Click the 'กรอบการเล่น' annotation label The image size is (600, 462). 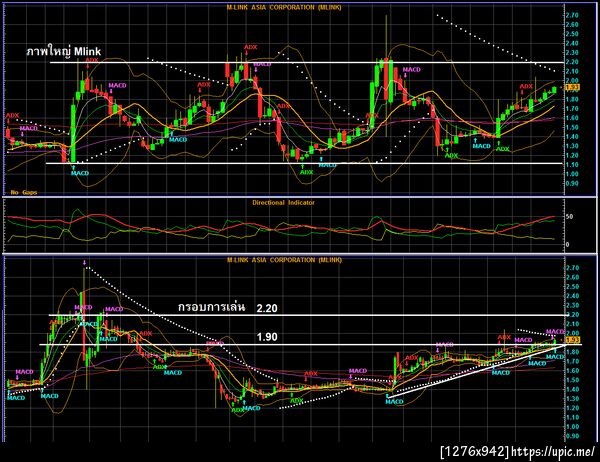(x=212, y=307)
